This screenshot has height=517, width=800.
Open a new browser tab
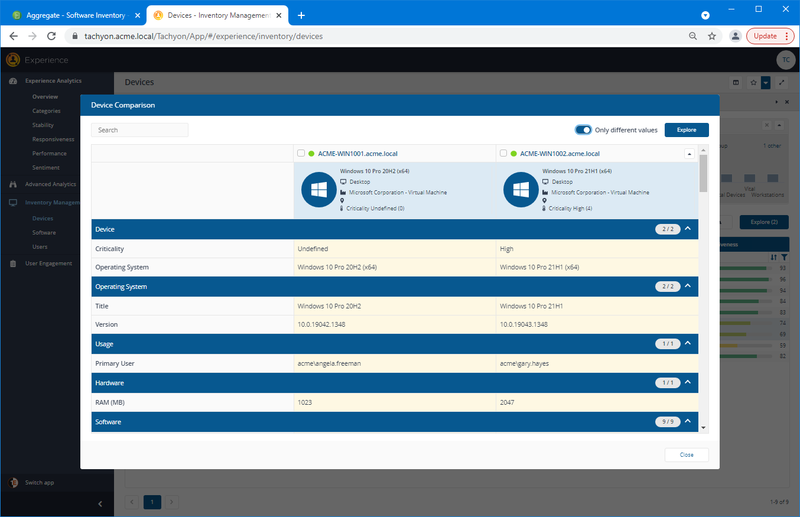(301, 15)
